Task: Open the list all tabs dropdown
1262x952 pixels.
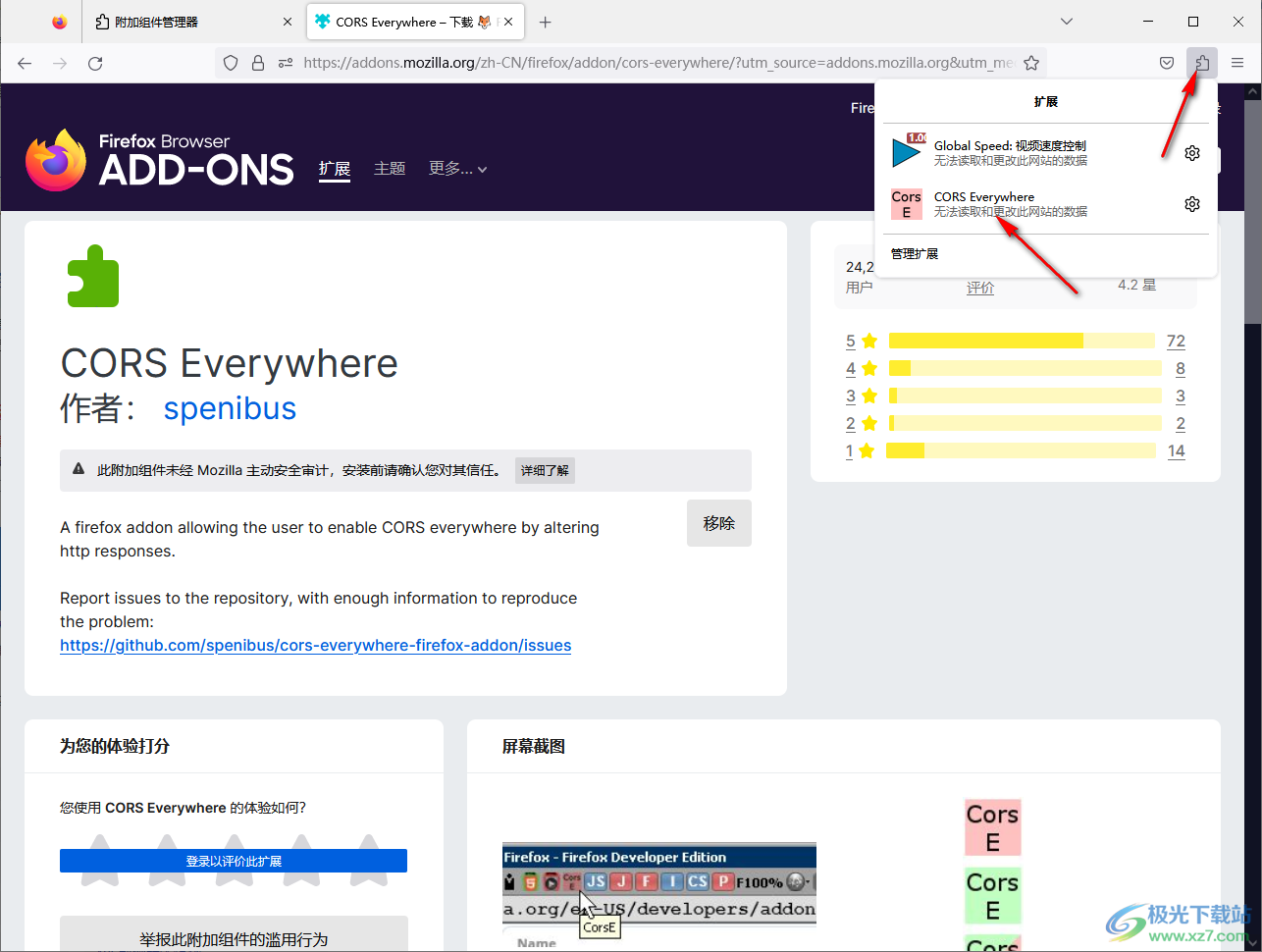Action: [1067, 22]
